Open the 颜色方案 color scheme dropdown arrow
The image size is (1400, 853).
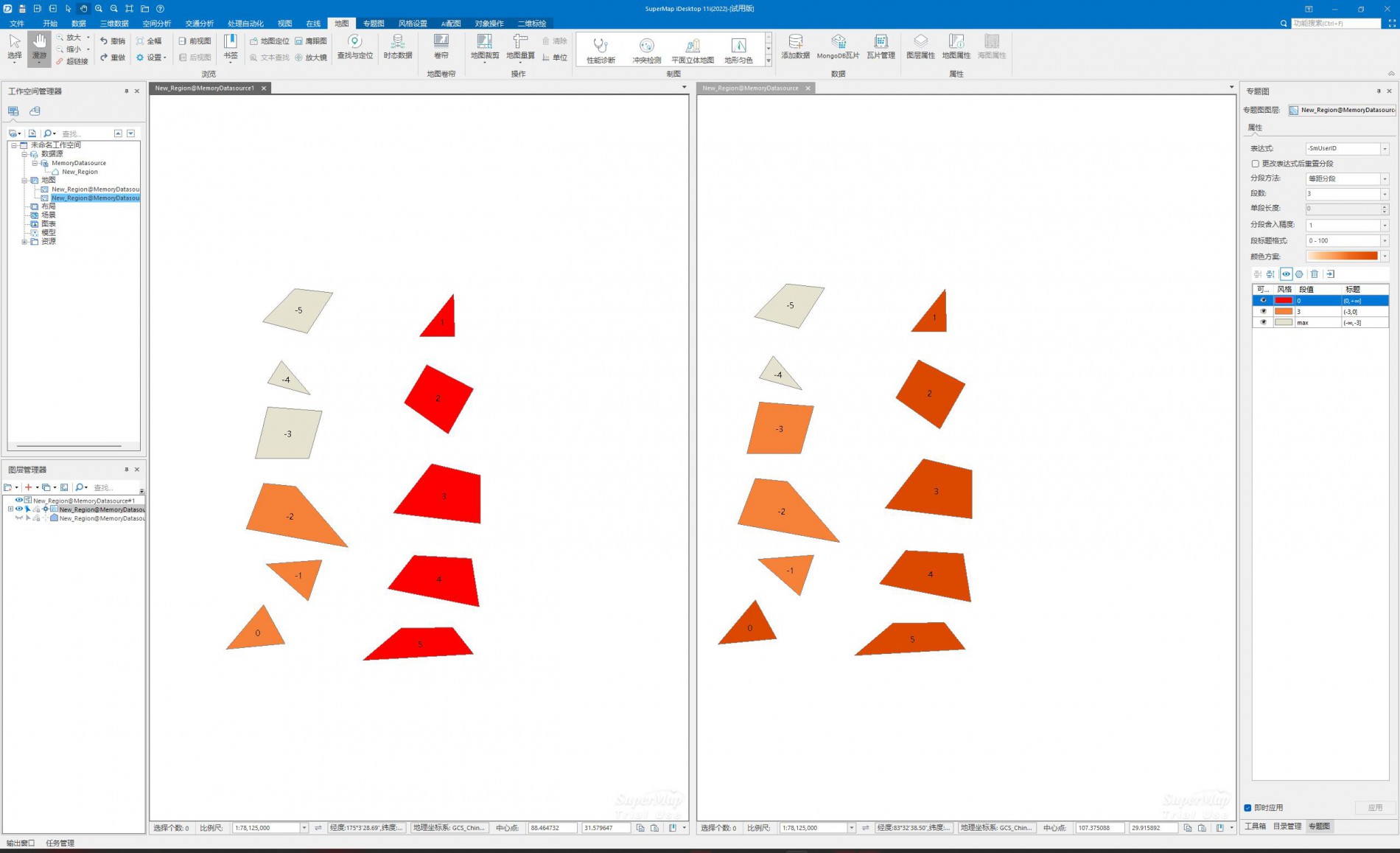pyautogui.click(x=1385, y=257)
